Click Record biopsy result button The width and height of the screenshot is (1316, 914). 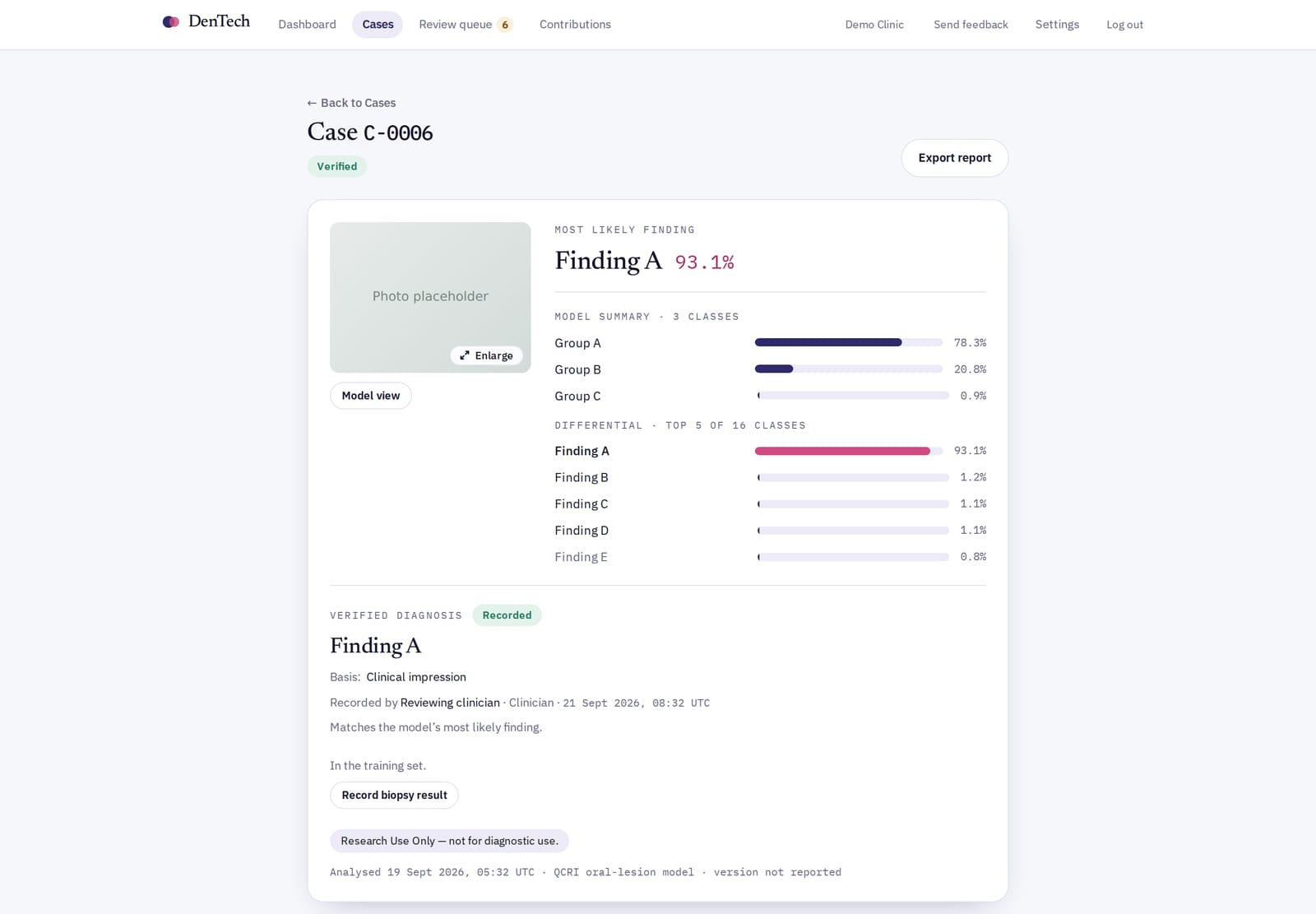[x=394, y=795]
